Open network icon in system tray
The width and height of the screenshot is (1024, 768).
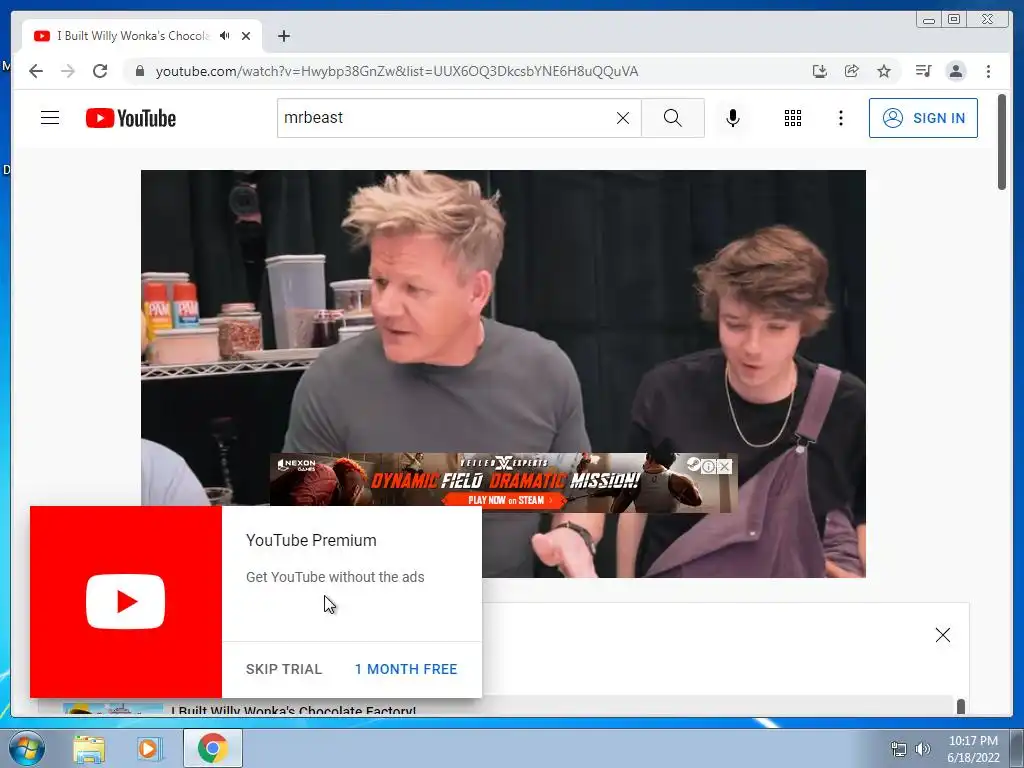tap(899, 749)
